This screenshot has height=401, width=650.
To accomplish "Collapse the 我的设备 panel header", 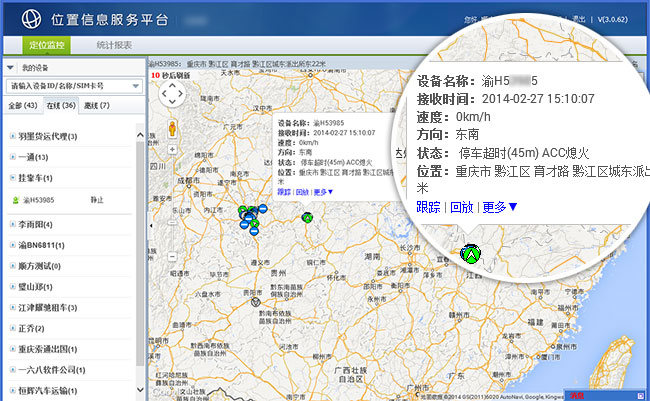I will (10, 67).
